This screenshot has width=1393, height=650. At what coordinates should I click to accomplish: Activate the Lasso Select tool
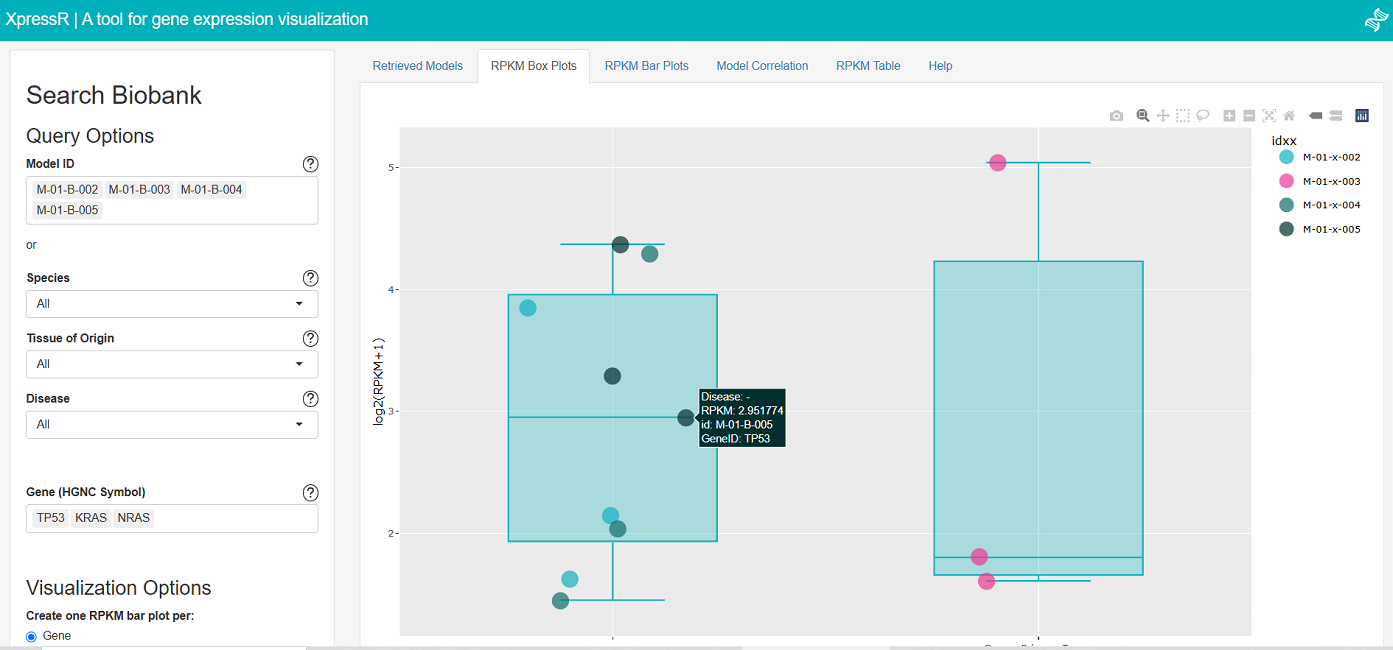tap(1203, 116)
